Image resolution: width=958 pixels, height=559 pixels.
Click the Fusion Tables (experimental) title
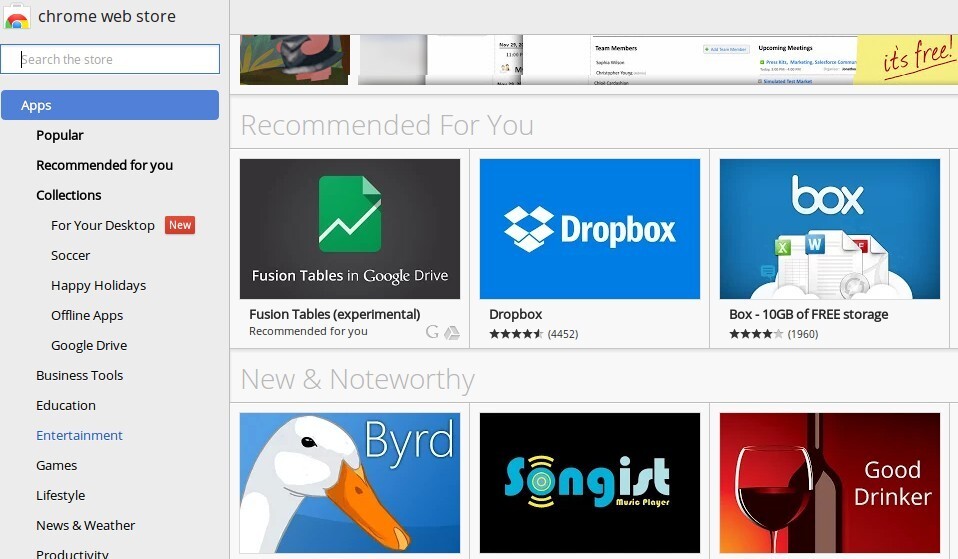[x=335, y=314]
